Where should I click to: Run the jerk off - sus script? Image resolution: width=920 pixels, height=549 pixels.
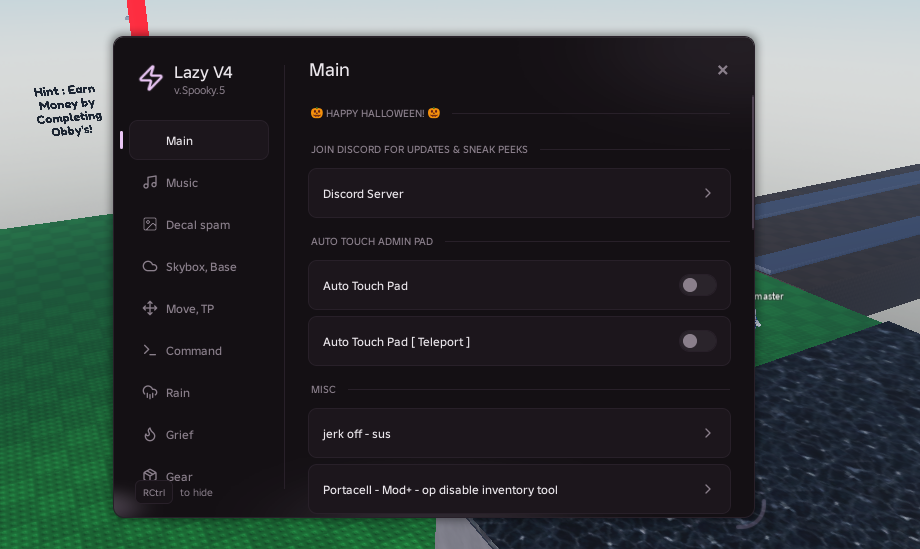point(519,433)
